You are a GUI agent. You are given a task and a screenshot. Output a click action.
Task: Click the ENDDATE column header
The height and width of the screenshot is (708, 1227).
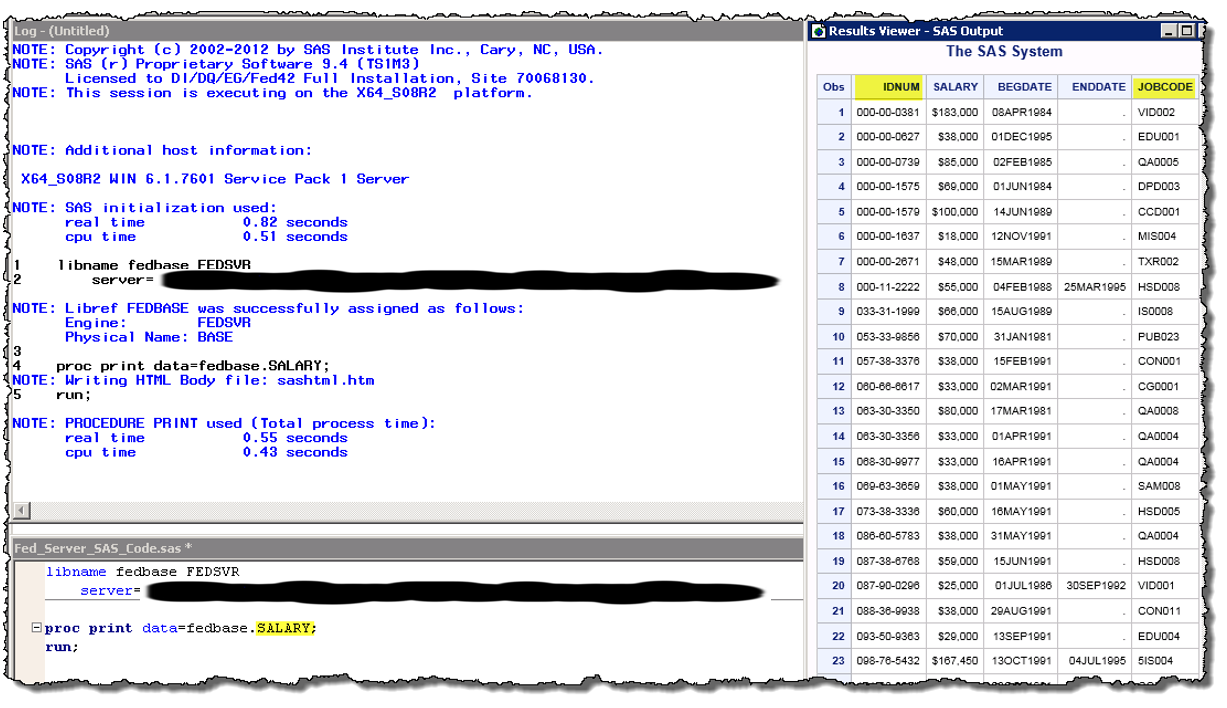pos(1097,87)
